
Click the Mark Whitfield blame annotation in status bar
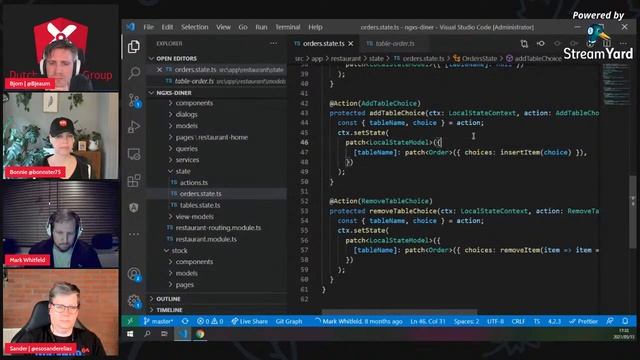point(358,321)
